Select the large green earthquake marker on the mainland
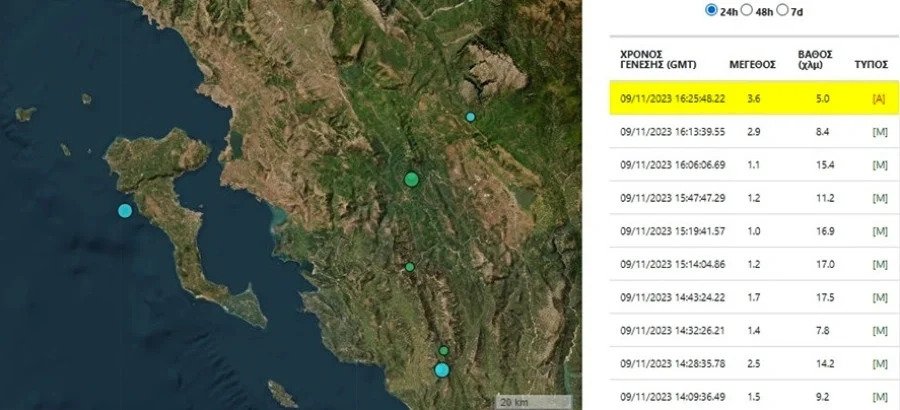The height and width of the screenshot is (410, 900). click(x=411, y=179)
